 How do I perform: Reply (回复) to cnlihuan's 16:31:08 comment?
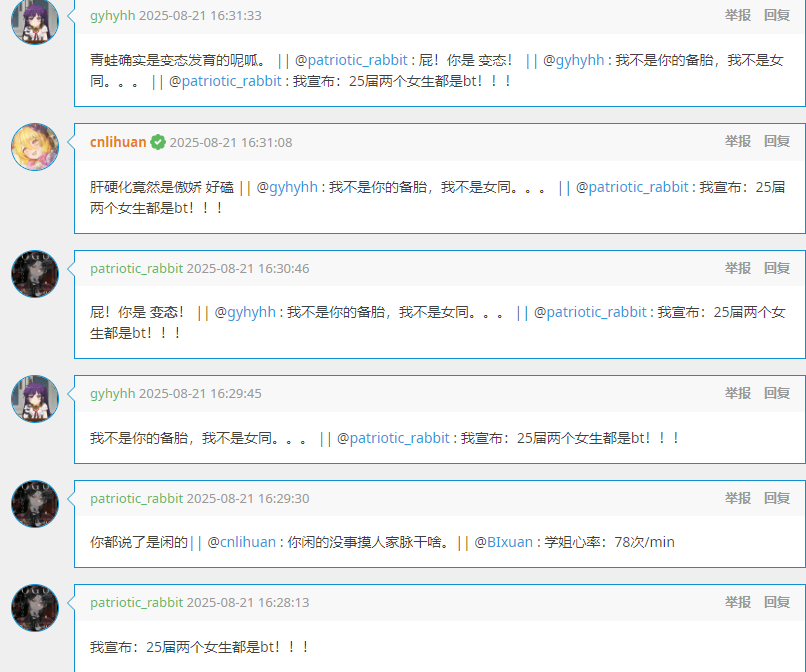point(777,141)
